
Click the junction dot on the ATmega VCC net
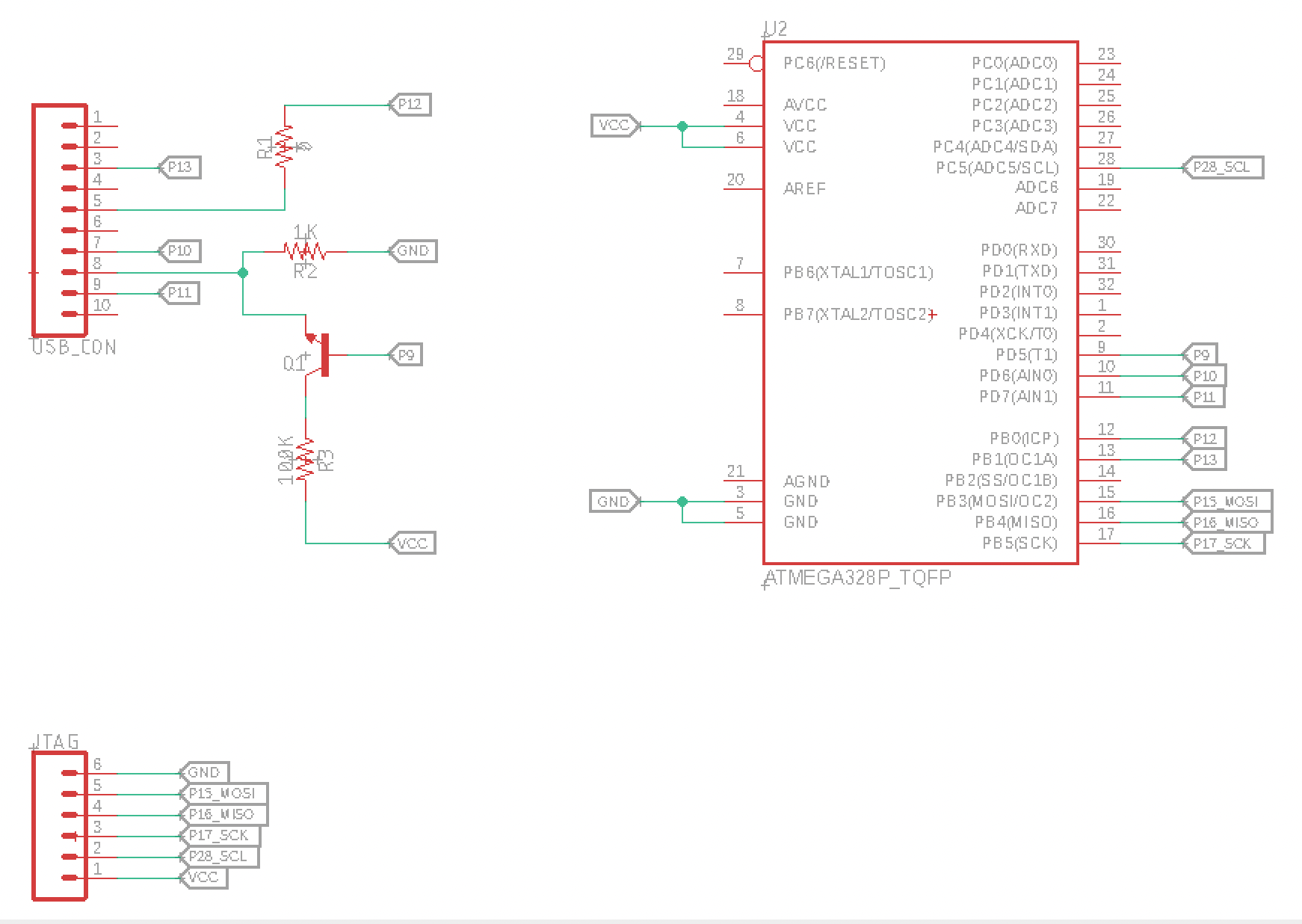click(x=682, y=126)
